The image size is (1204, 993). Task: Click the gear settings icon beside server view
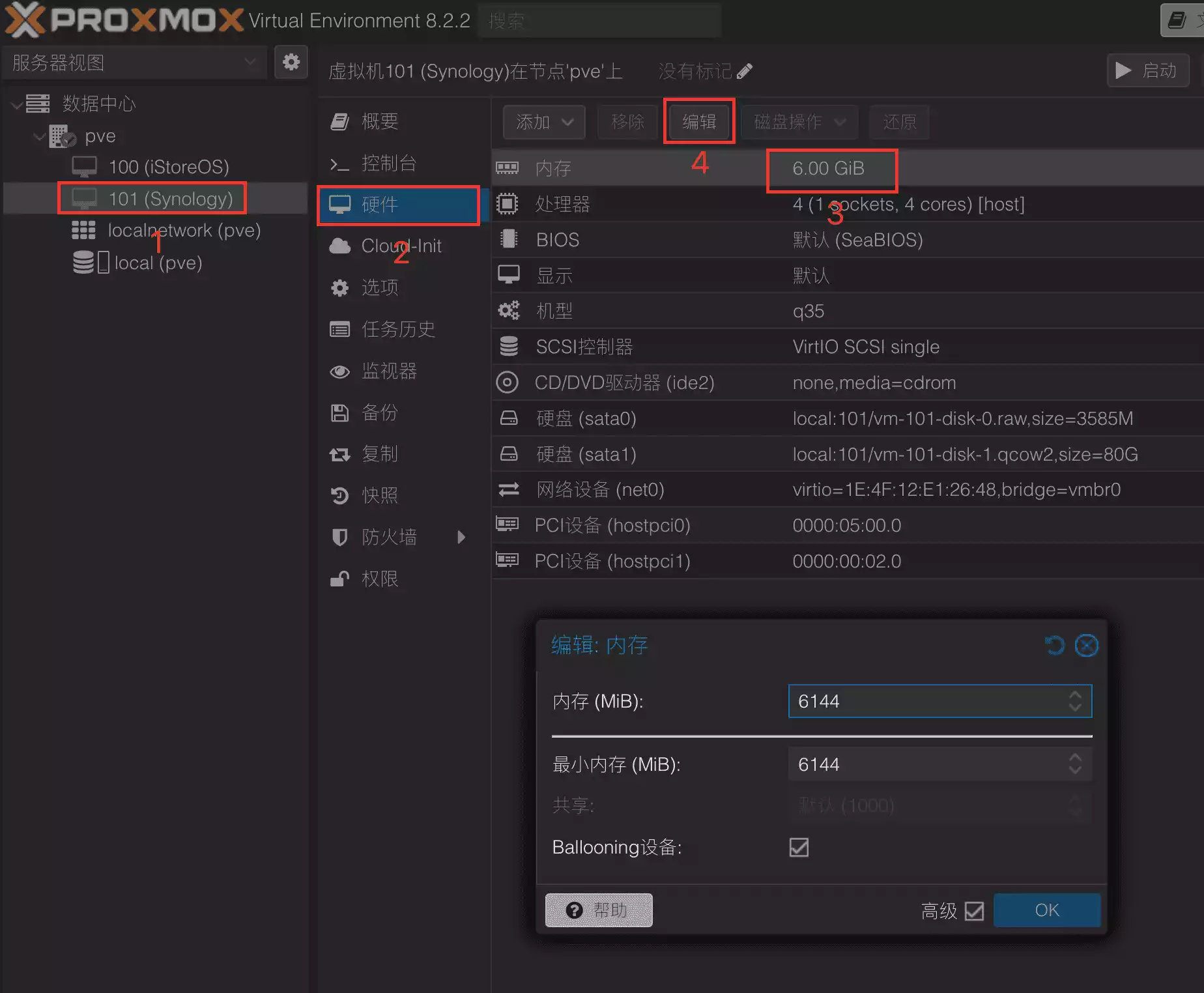tap(291, 63)
